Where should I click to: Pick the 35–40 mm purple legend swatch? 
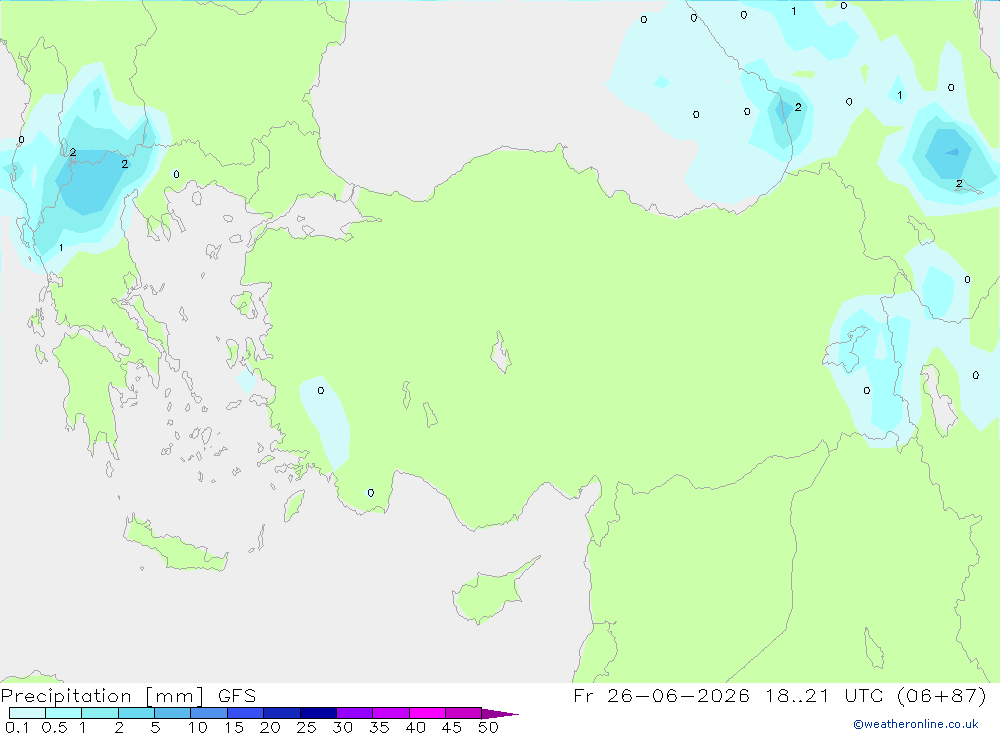coord(390,713)
